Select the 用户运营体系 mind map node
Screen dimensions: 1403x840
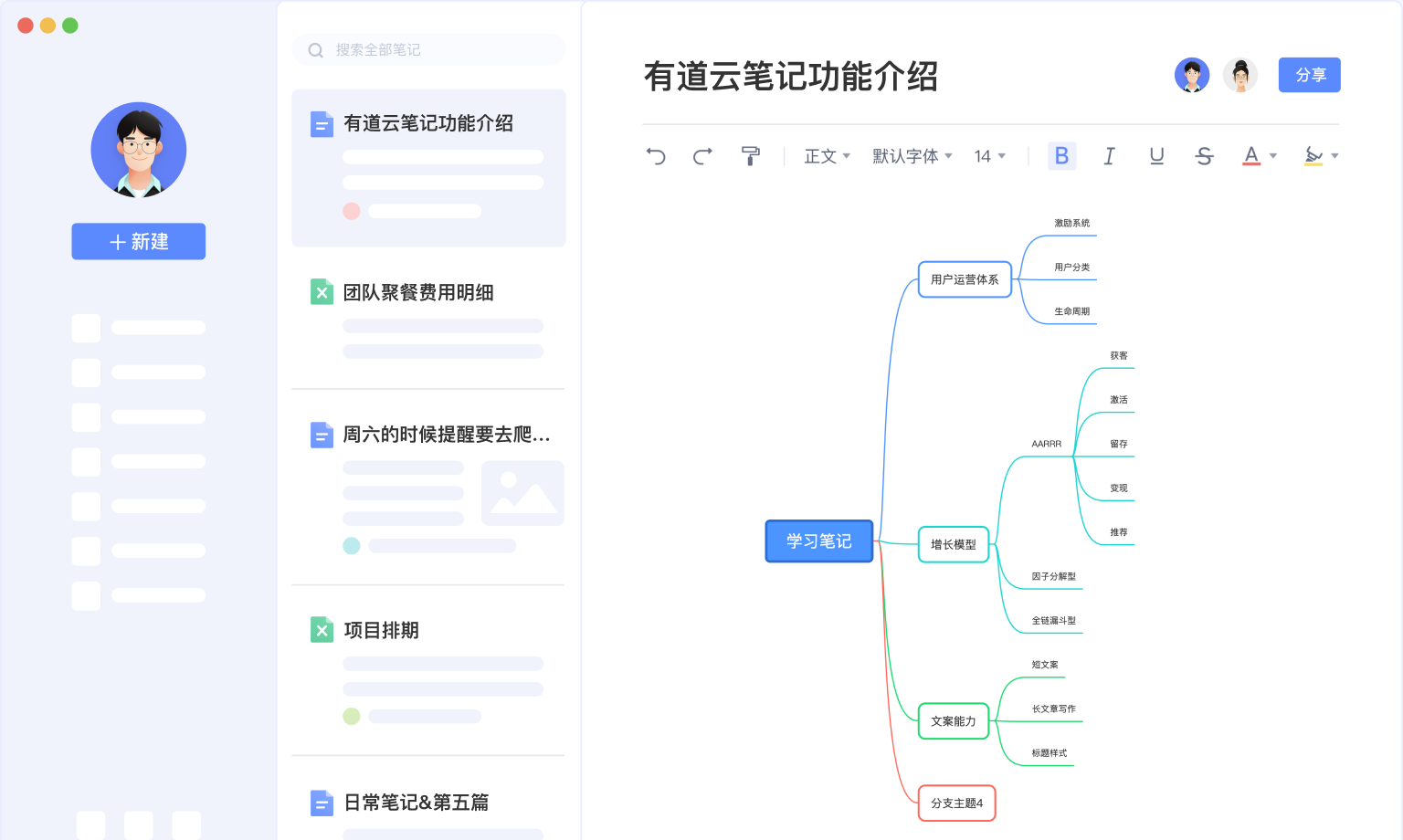click(965, 279)
